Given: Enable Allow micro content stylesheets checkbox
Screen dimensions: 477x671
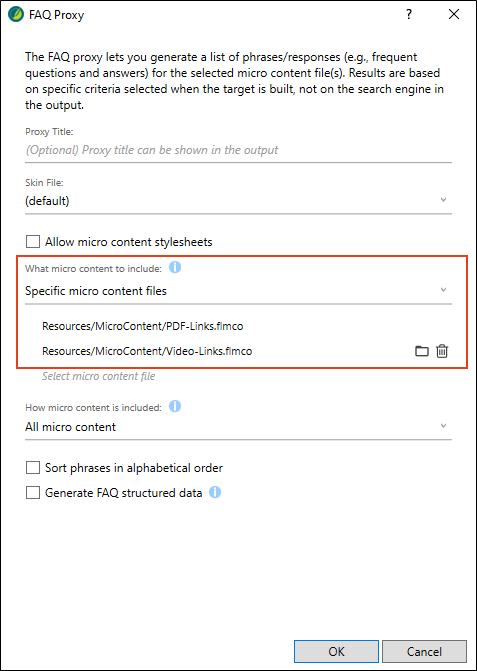Looking at the screenshot, I should coord(33,242).
